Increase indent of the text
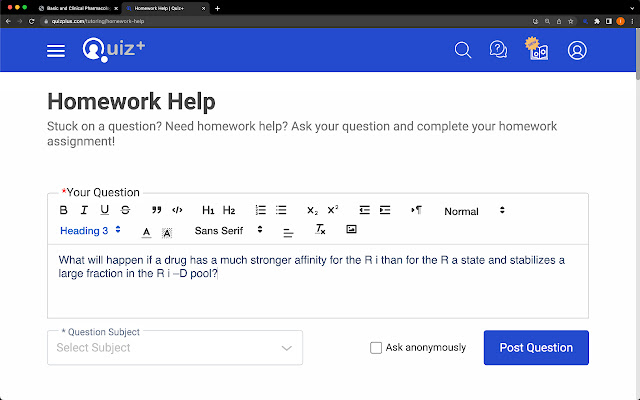The image size is (640, 400). (385, 210)
